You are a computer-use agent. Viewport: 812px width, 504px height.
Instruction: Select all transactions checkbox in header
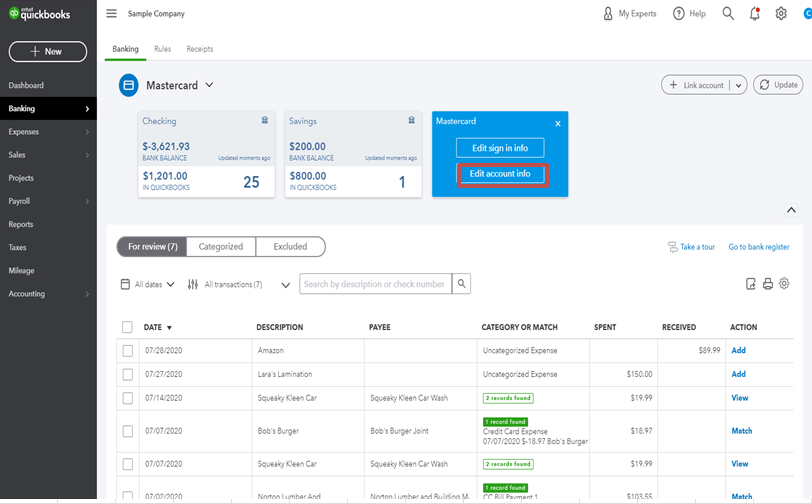[x=127, y=327]
